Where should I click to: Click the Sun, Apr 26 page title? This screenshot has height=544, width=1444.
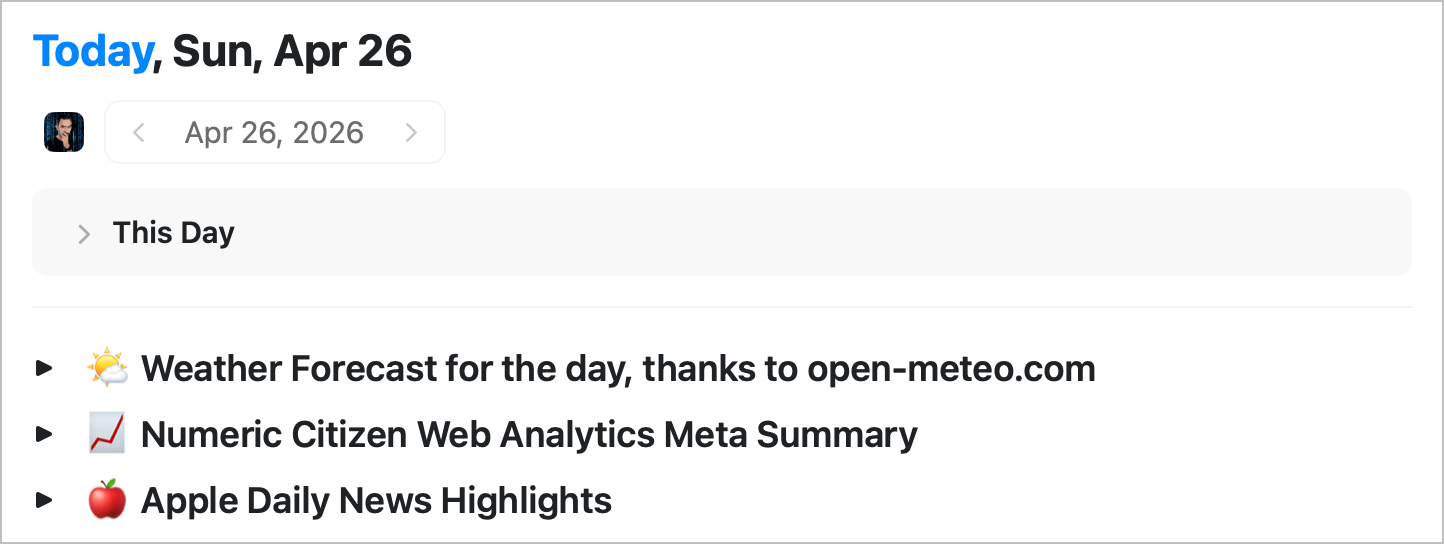(292, 51)
